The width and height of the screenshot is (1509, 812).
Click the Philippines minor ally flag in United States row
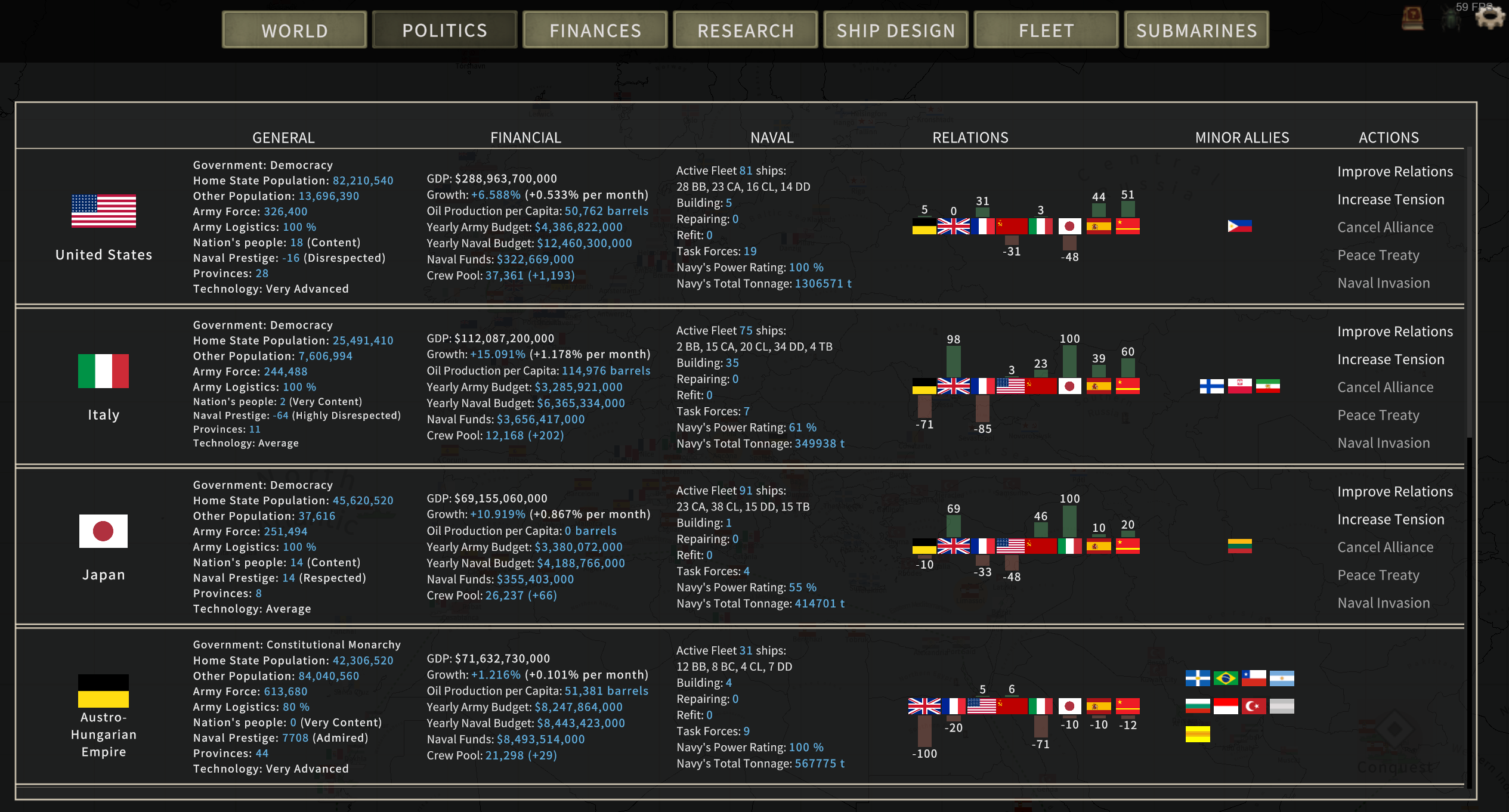[x=1240, y=226]
